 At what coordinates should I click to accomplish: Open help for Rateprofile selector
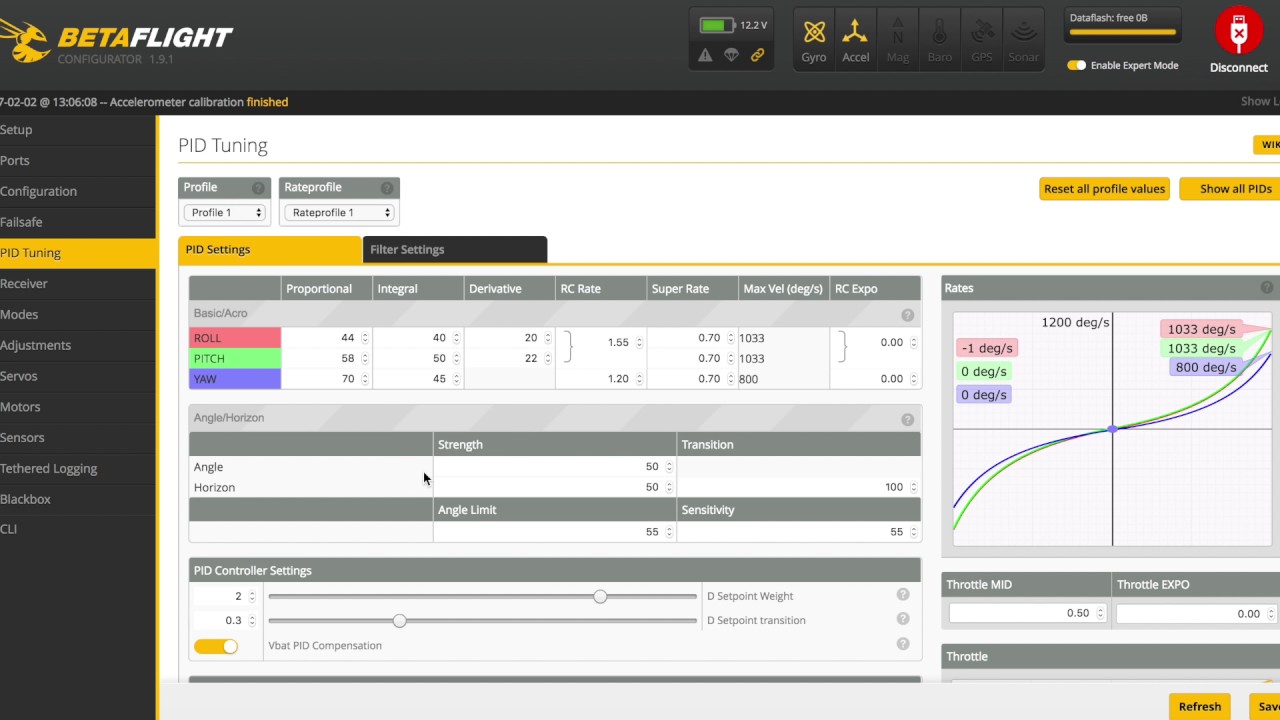pos(386,188)
